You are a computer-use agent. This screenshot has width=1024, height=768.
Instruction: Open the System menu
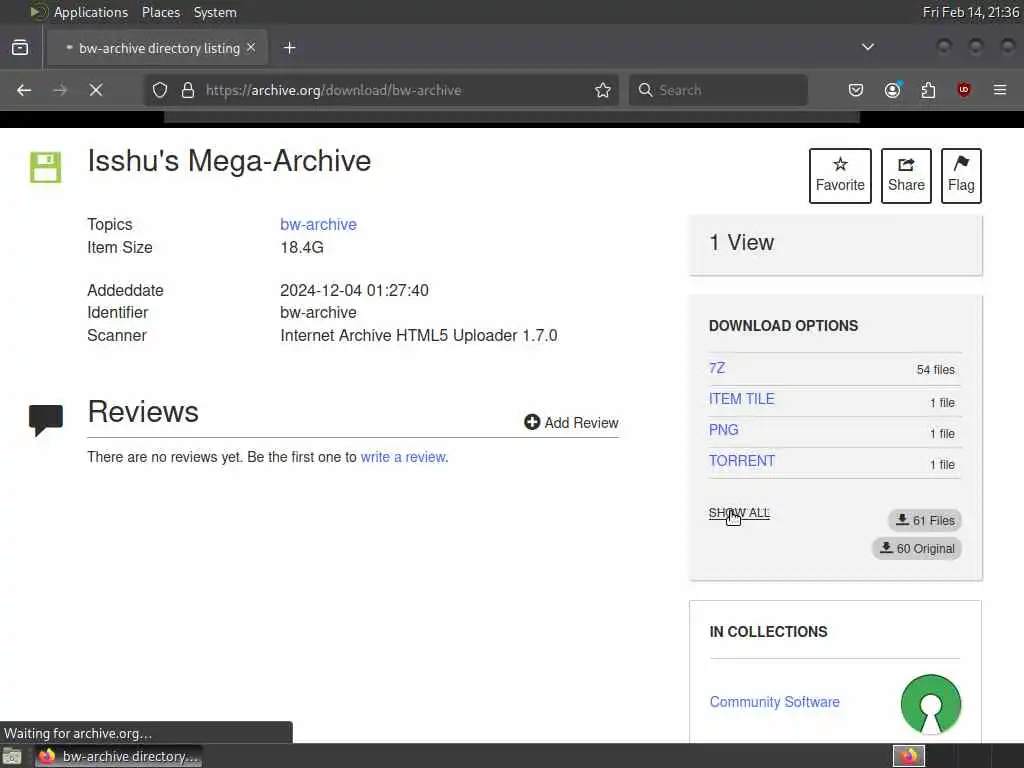(215, 12)
